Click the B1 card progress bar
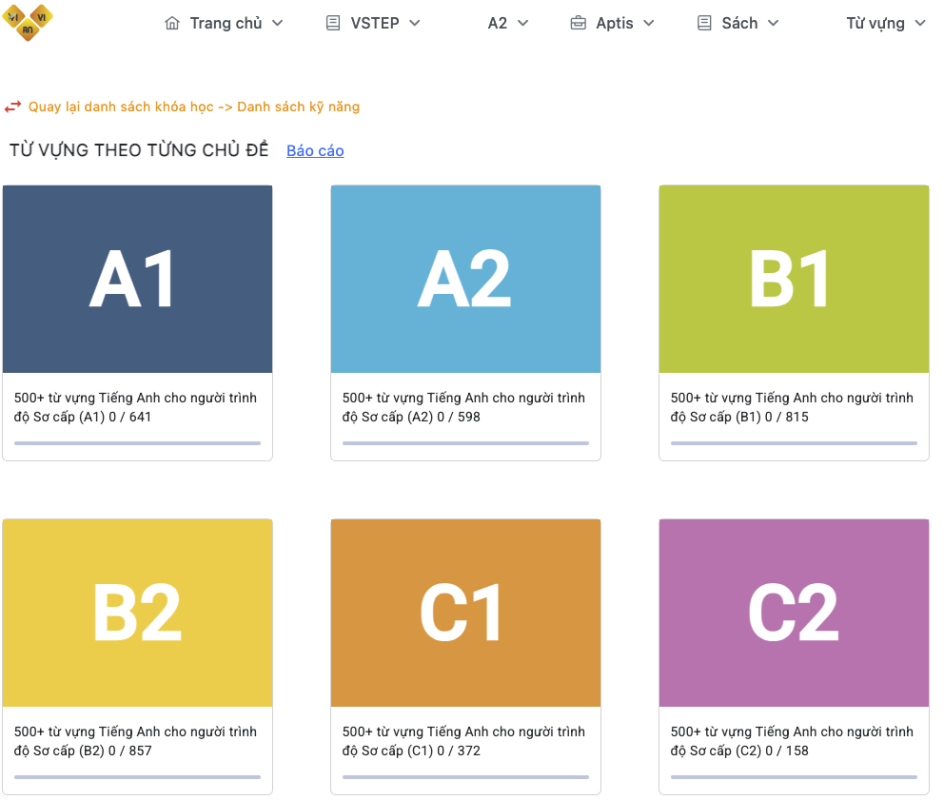The width and height of the screenshot is (944, 800). tap(794, 443)
